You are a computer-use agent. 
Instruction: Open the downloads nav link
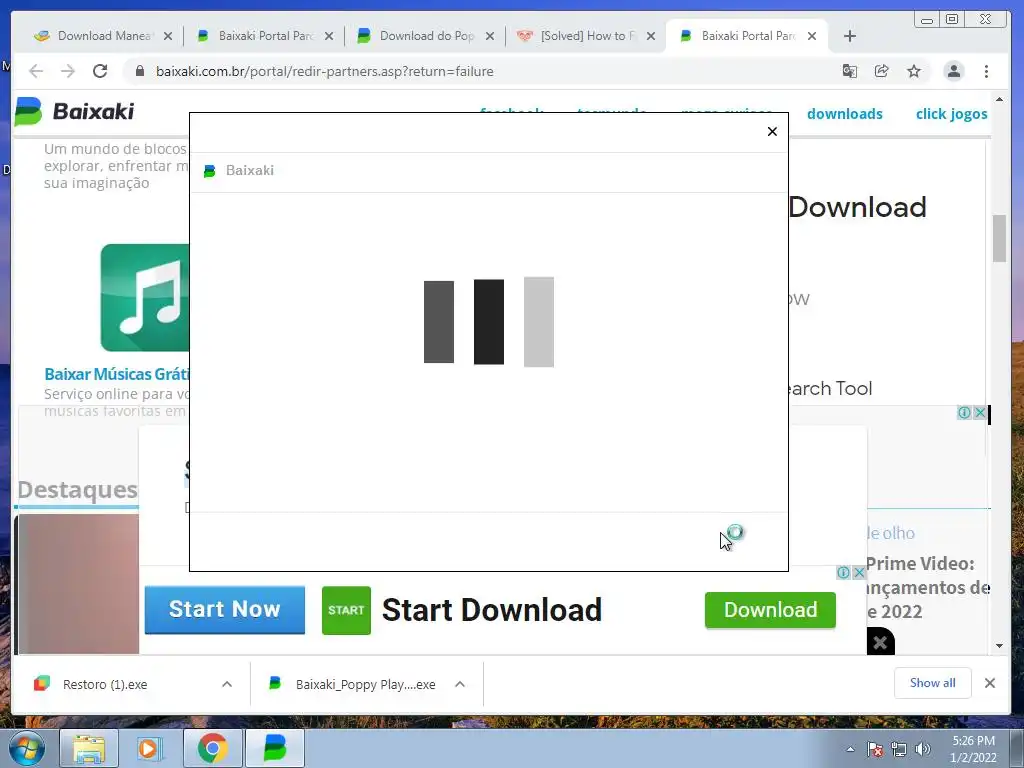(x=844, y=114)
